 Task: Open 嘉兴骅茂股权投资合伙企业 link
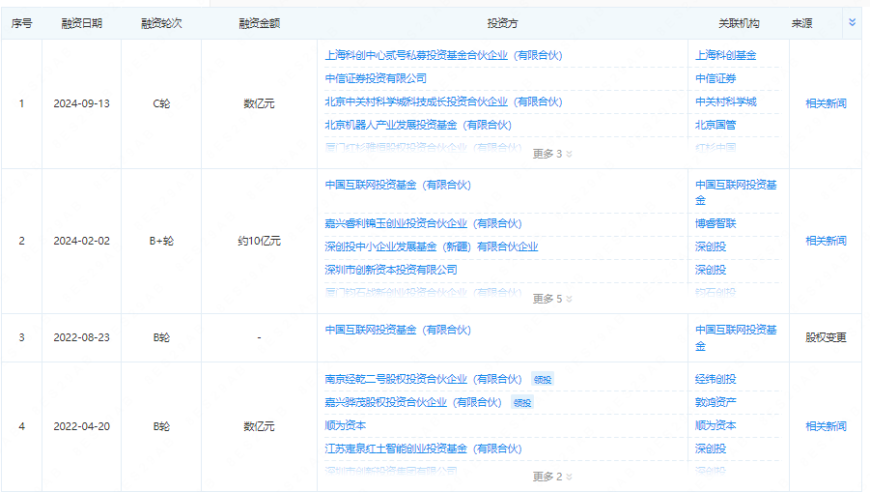pos(413,402)
